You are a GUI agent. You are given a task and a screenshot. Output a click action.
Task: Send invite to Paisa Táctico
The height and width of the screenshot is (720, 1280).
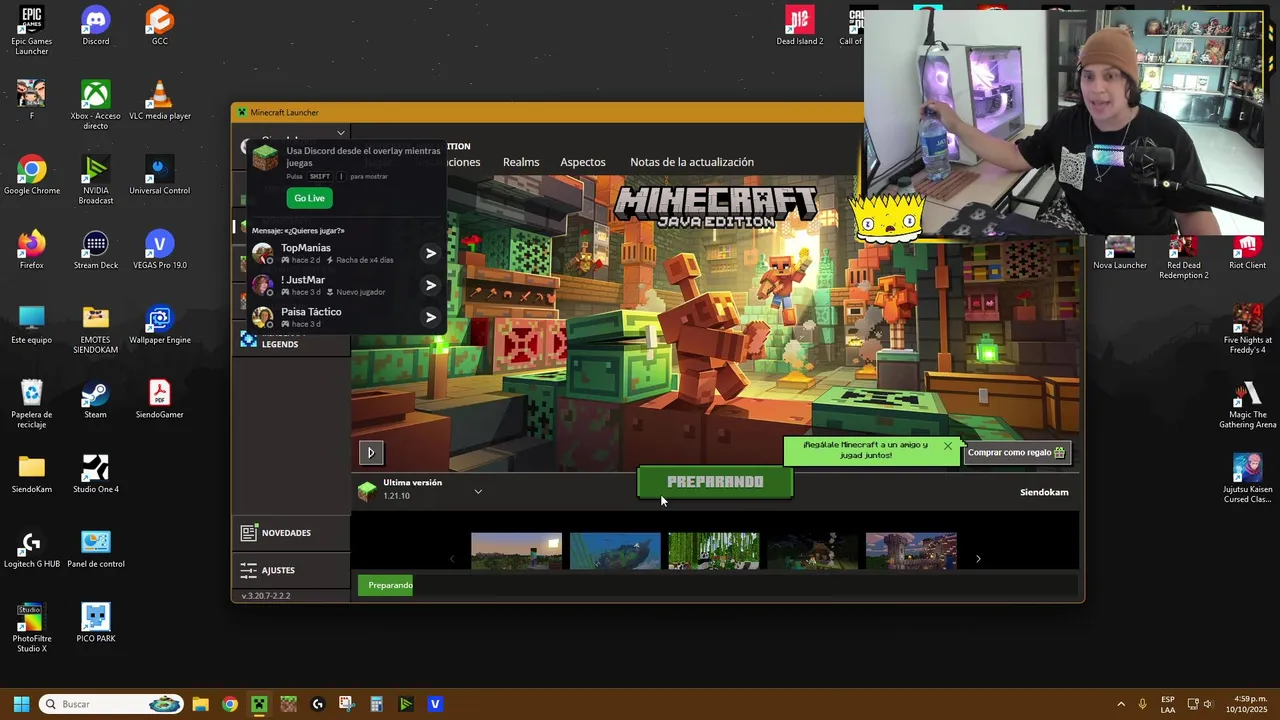431,317
